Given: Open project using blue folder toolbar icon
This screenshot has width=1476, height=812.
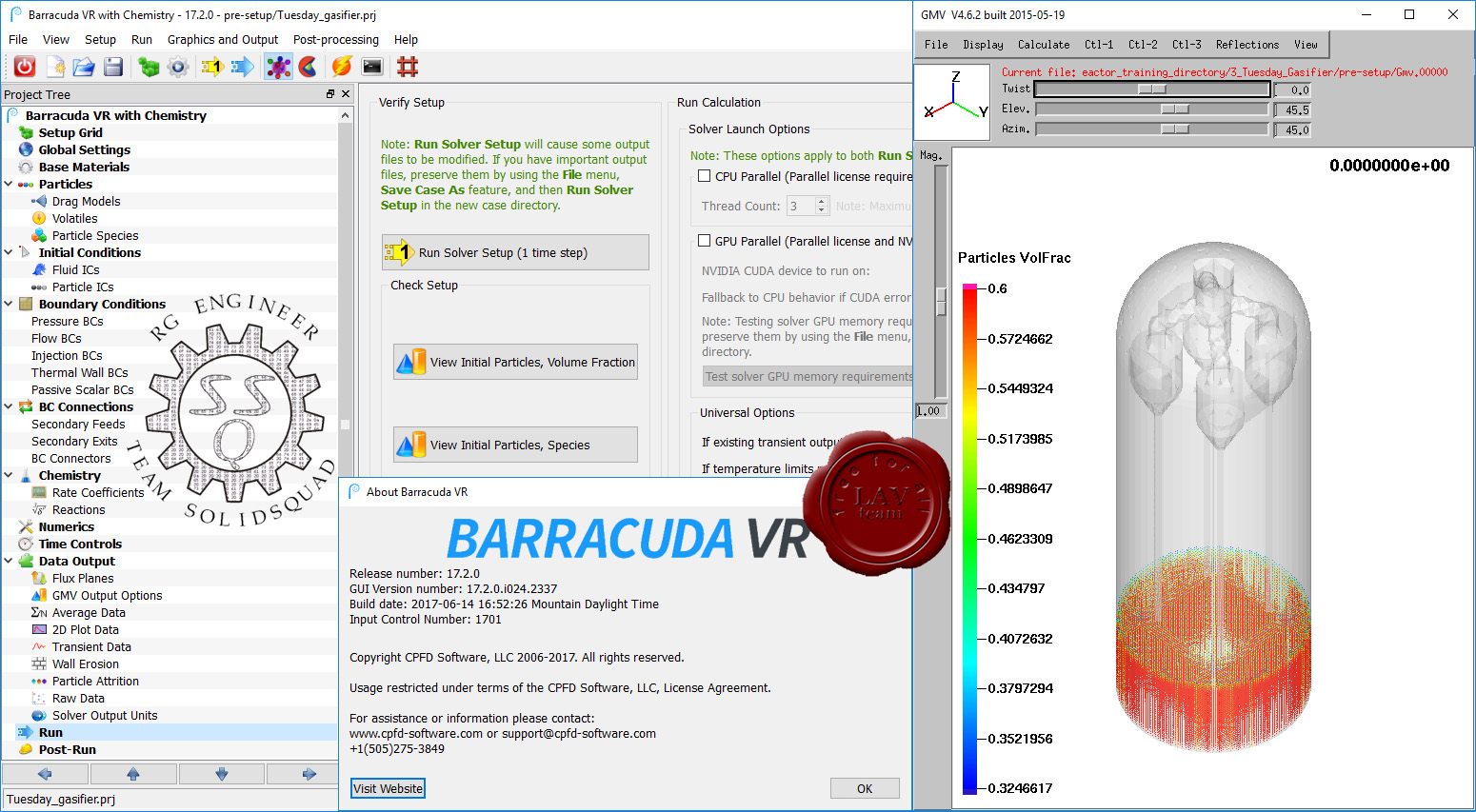Looking at the screenshot, I should [84, 67].
